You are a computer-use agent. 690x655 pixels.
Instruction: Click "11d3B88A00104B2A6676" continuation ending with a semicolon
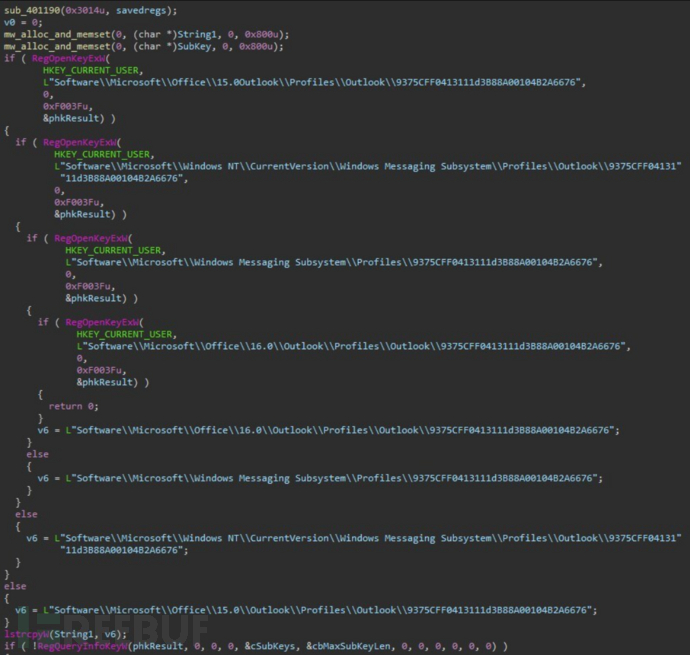pyautogui.click(x=121, y=550)
